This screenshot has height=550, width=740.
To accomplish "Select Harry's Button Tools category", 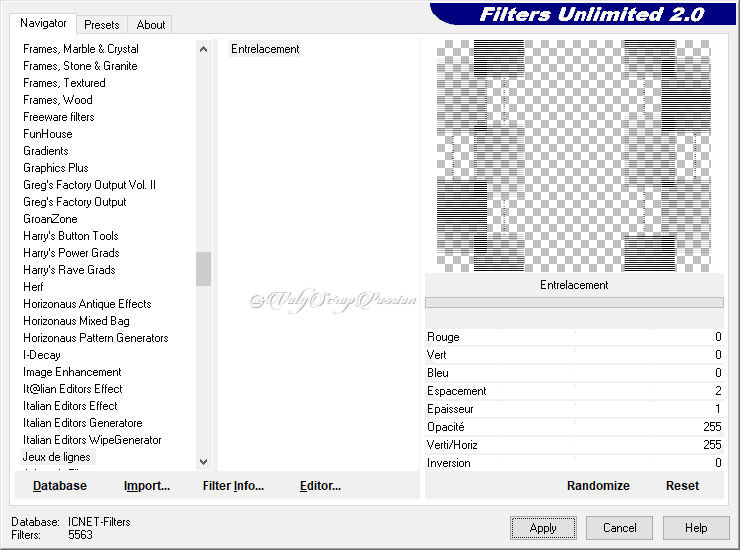I will coord(71,236).
